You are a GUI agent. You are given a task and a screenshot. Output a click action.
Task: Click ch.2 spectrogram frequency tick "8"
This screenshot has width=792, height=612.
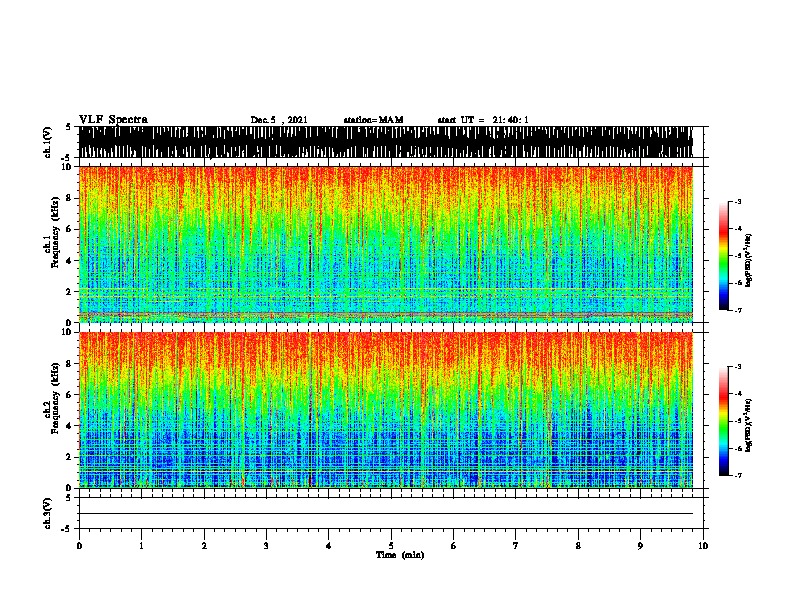tap(70, 364)
